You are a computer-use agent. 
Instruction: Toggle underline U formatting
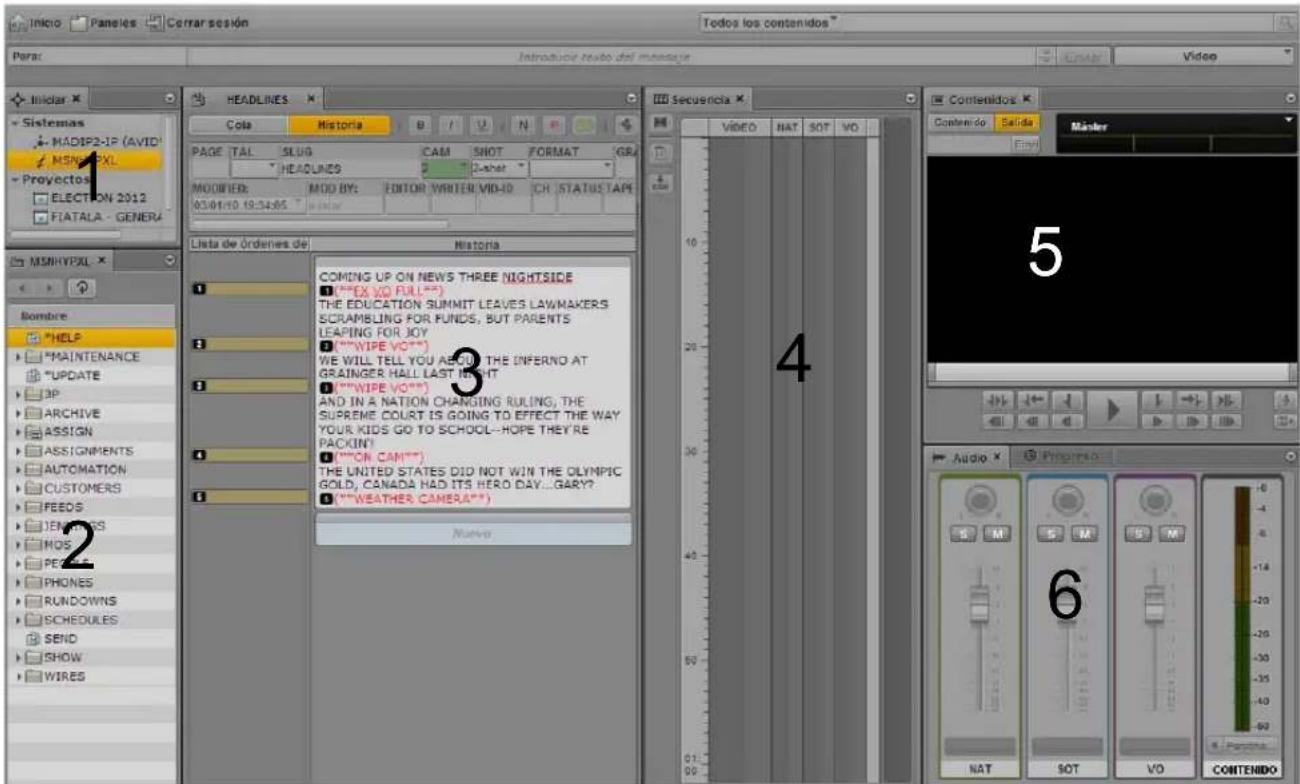point(484,126)
